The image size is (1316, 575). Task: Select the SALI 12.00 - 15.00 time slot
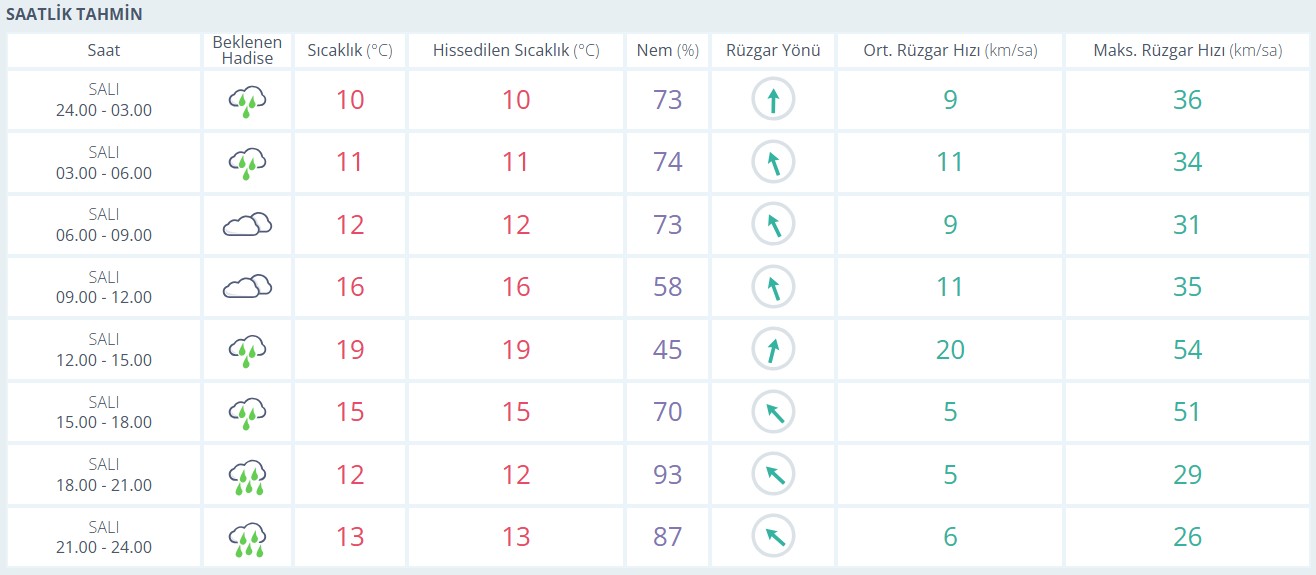pos(104,350)
